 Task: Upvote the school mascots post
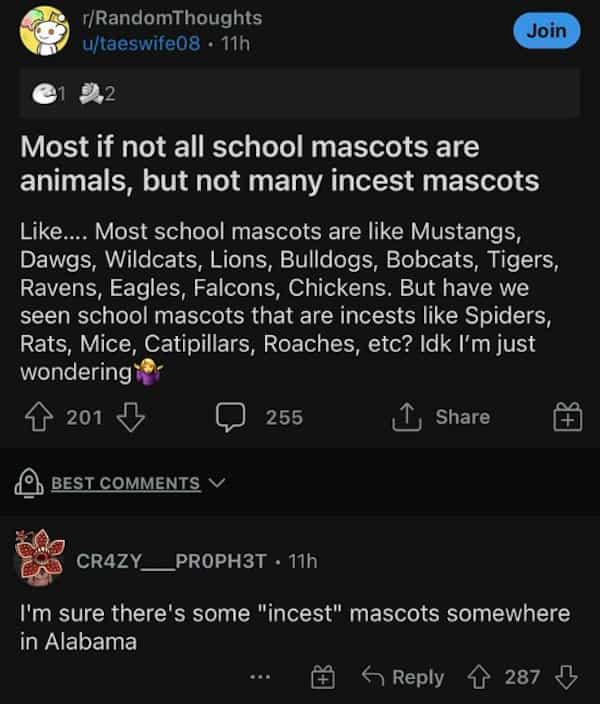coord(39,417)
